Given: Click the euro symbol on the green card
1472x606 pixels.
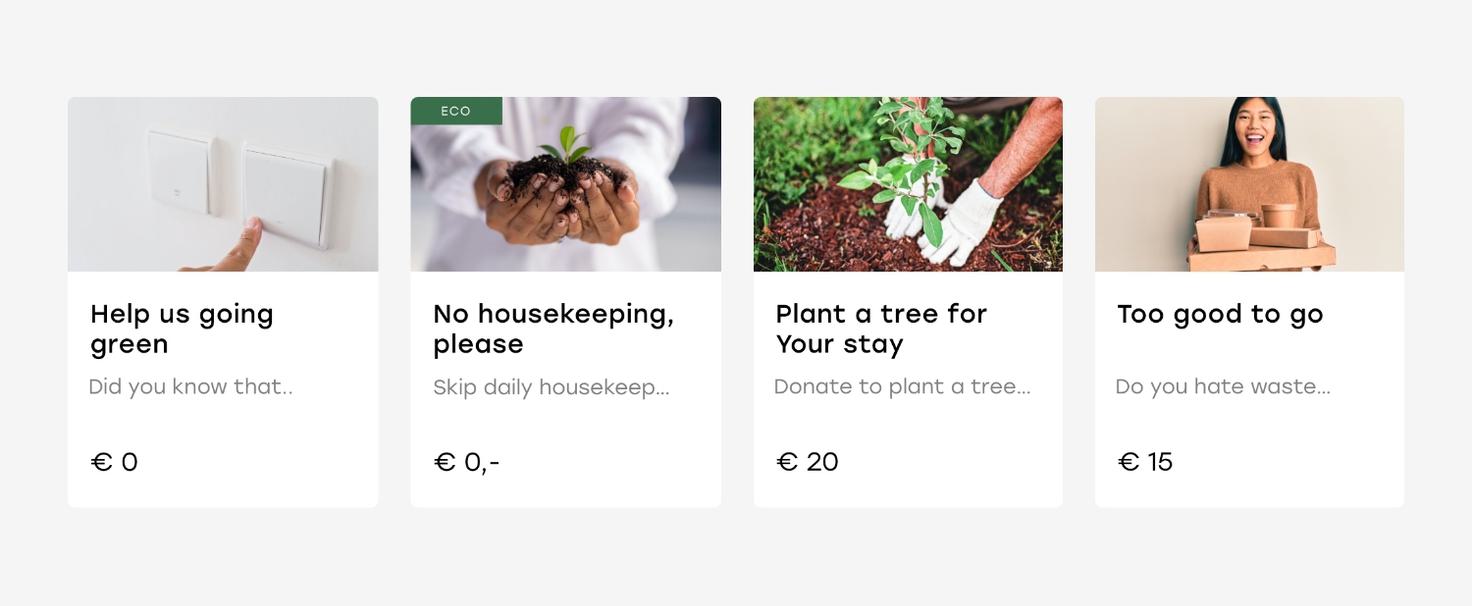Looking at the screenshot, I should [101, 462].
